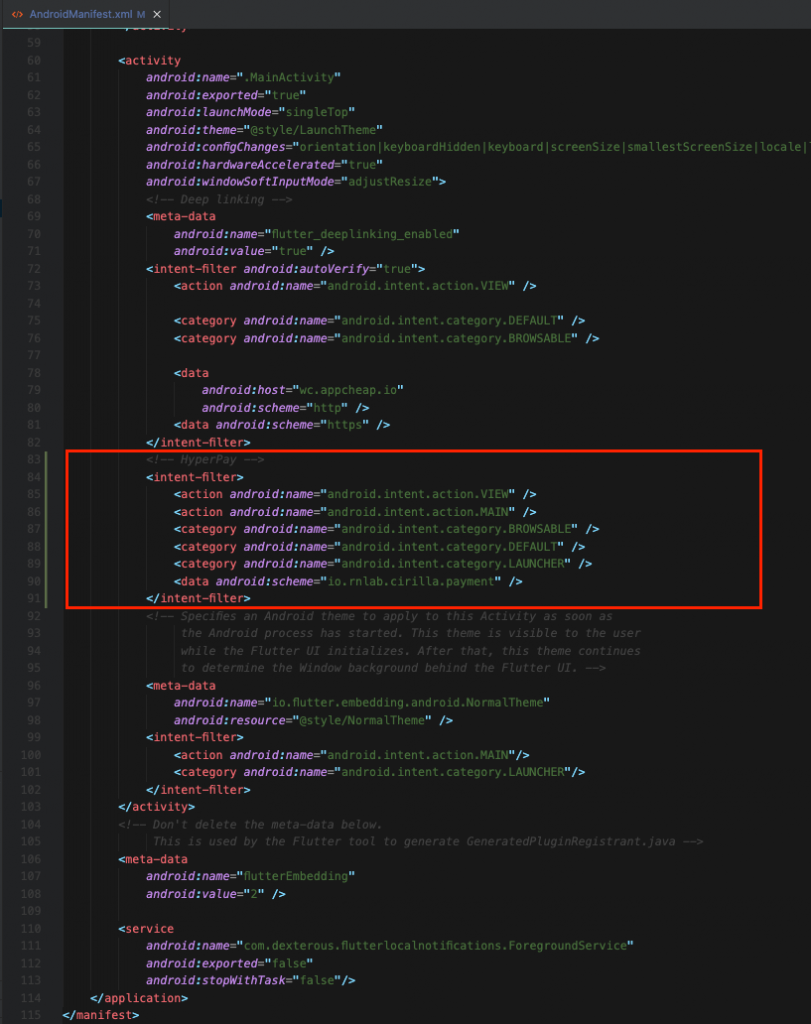Click the "wc.appcheap.io" host value
Image resolution: width=811 pixels, height=1024 pixels.
point(353,390)
